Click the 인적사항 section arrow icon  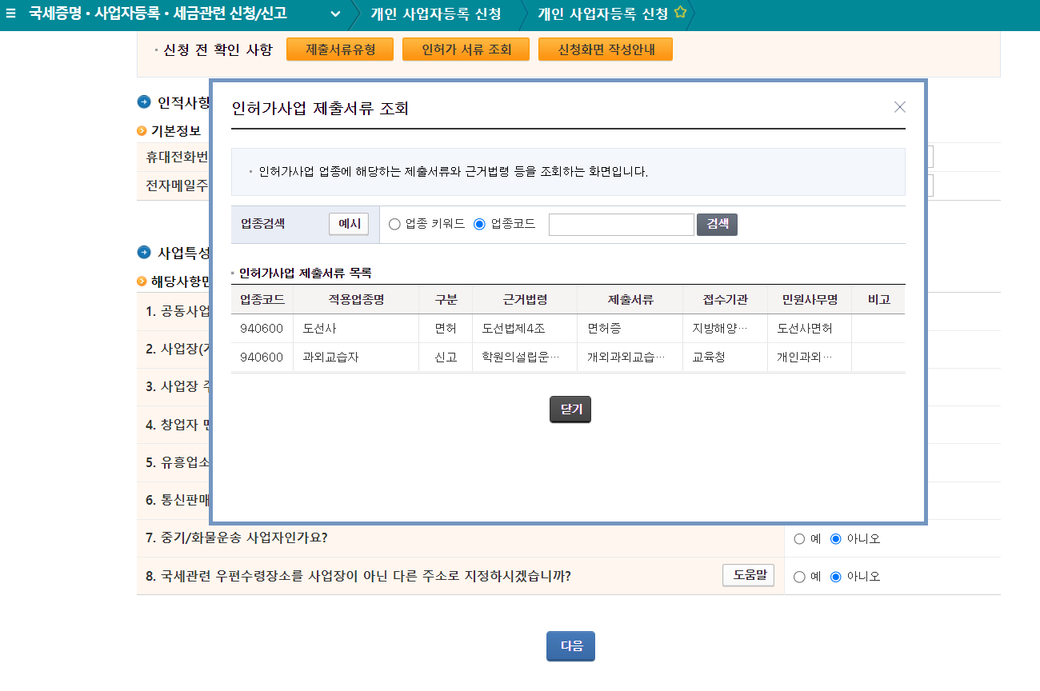pyautogui.click(x=144, y=103)
